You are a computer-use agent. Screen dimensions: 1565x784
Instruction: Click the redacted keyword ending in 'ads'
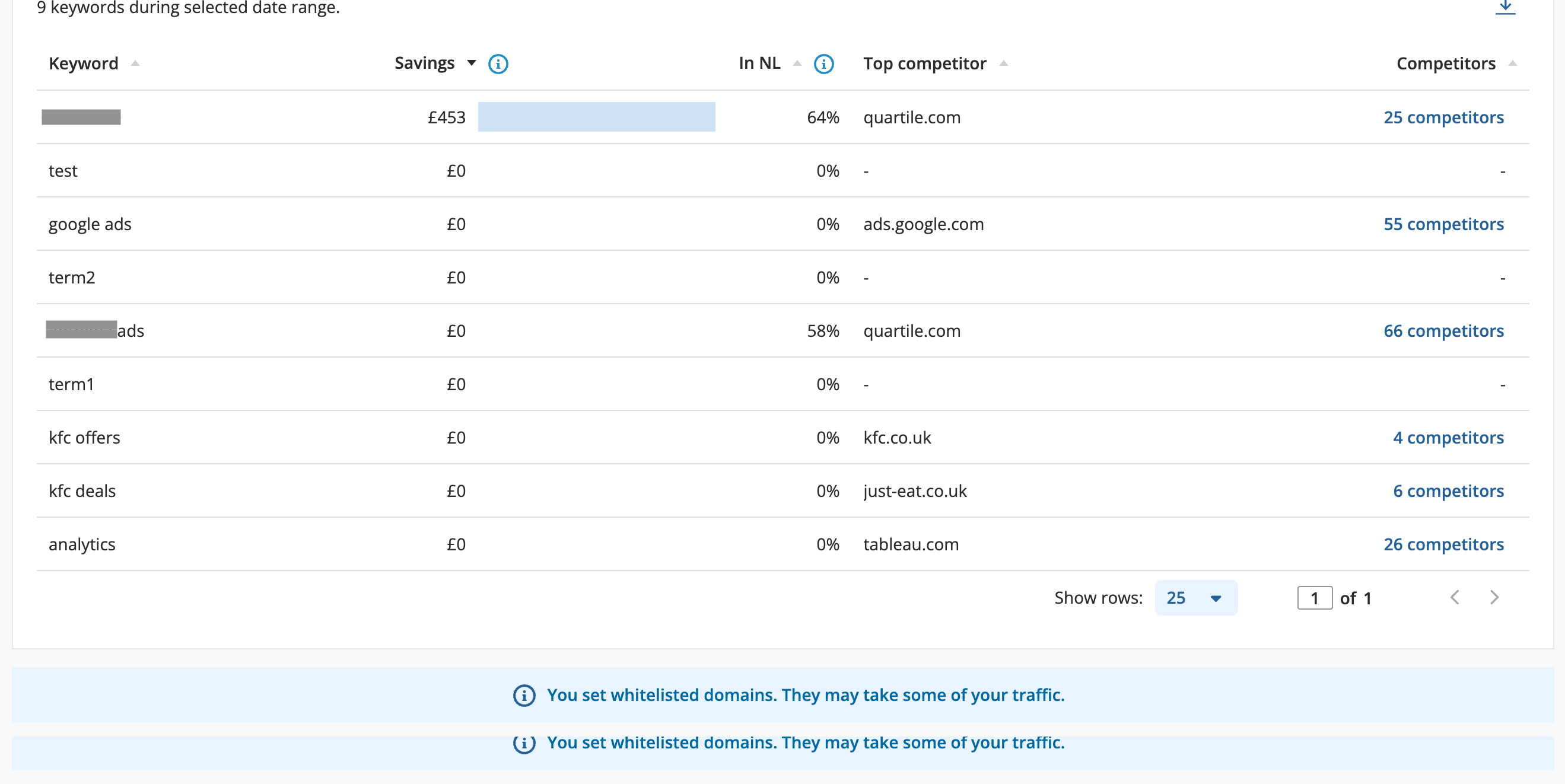point(96,331)
